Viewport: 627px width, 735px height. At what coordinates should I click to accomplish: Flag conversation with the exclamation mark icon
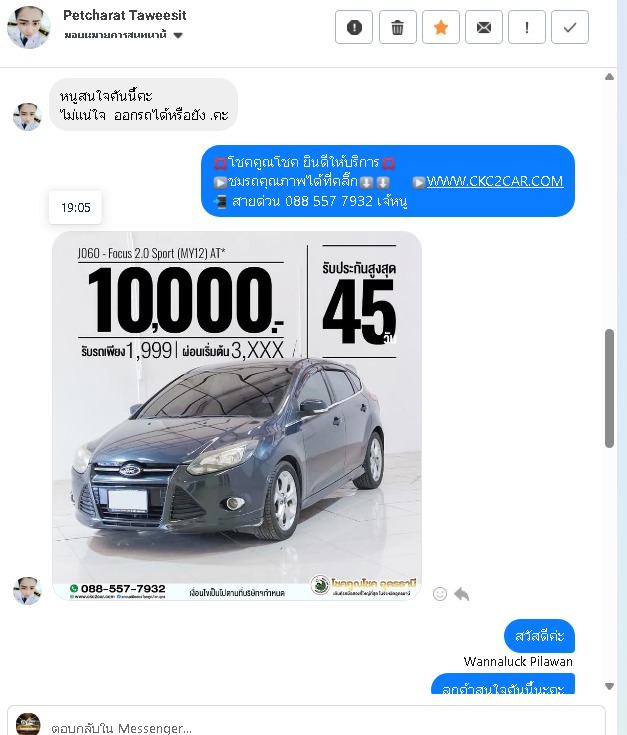tap(527, 27)
